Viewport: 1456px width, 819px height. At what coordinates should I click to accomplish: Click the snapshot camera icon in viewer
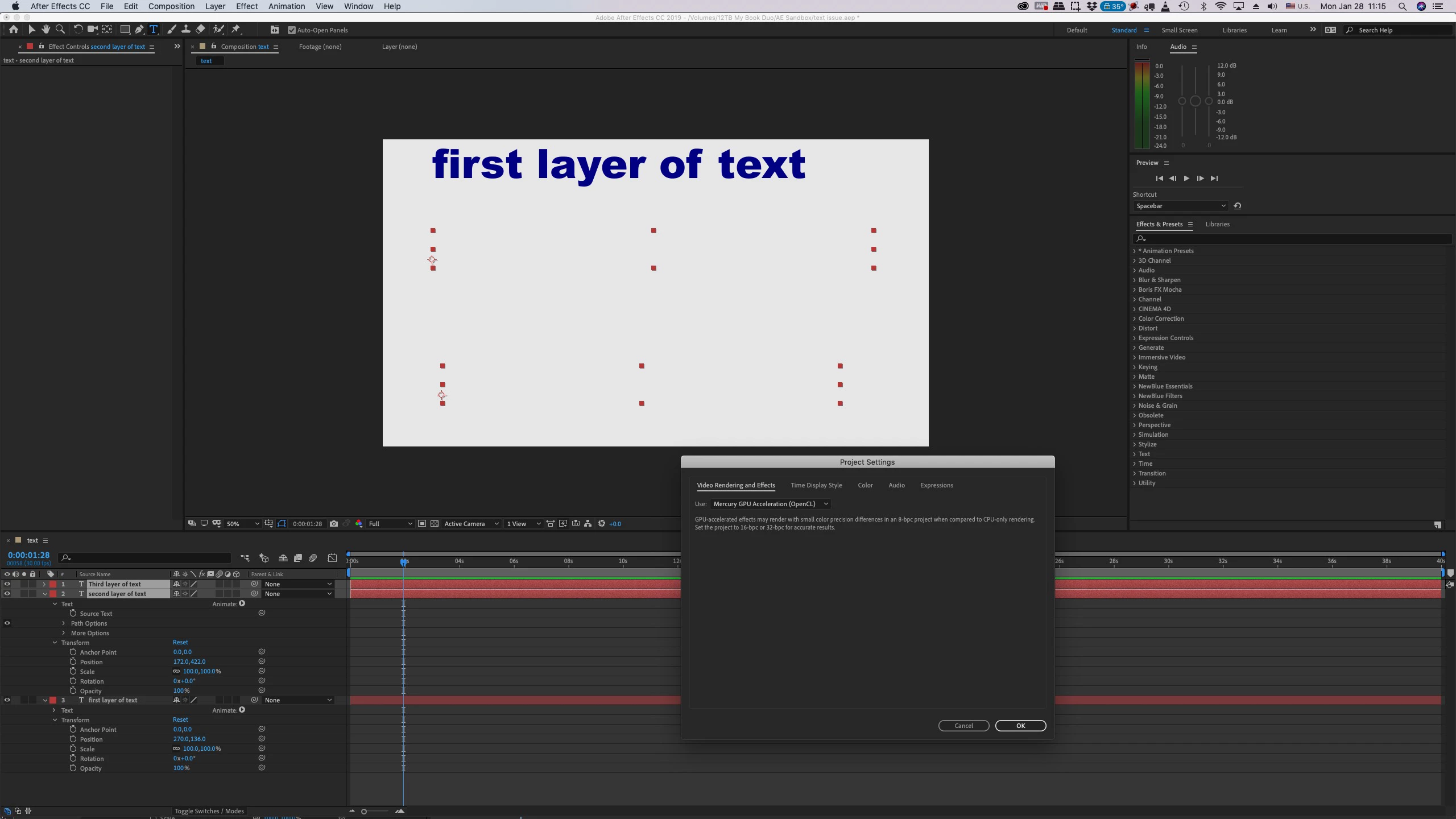334,524
